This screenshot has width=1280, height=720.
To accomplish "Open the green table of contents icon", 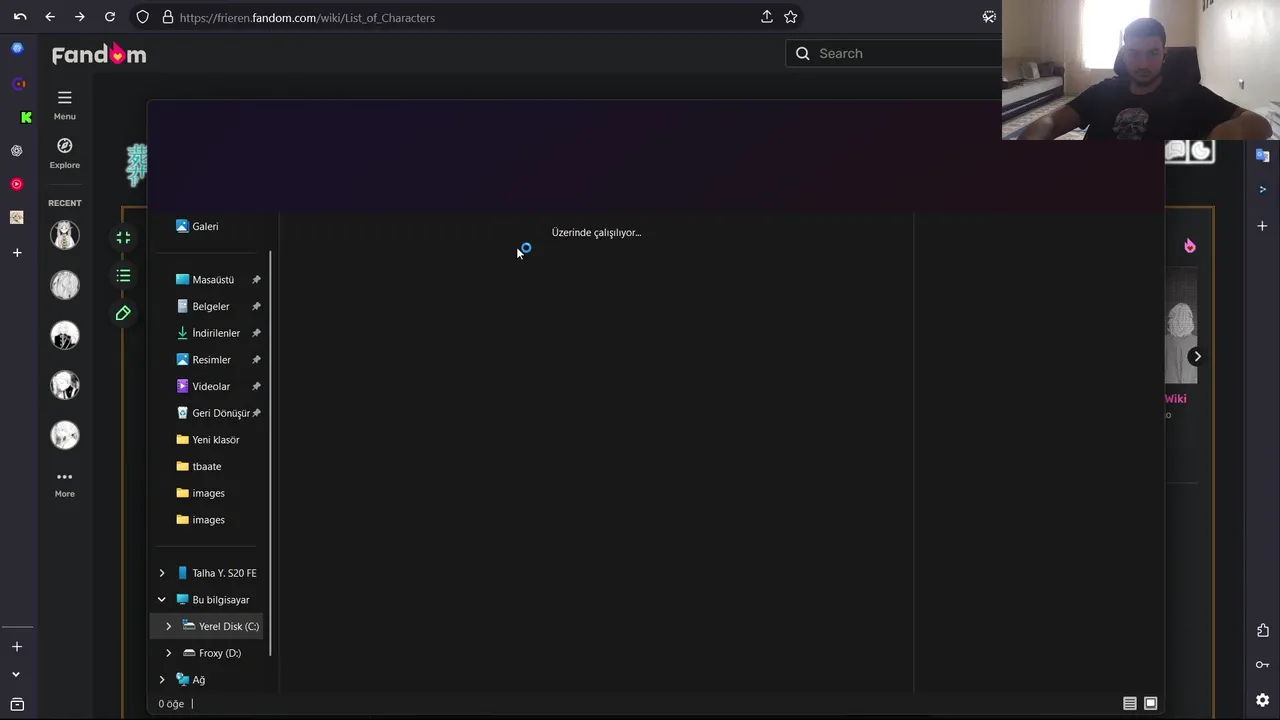I will point(123,276).
